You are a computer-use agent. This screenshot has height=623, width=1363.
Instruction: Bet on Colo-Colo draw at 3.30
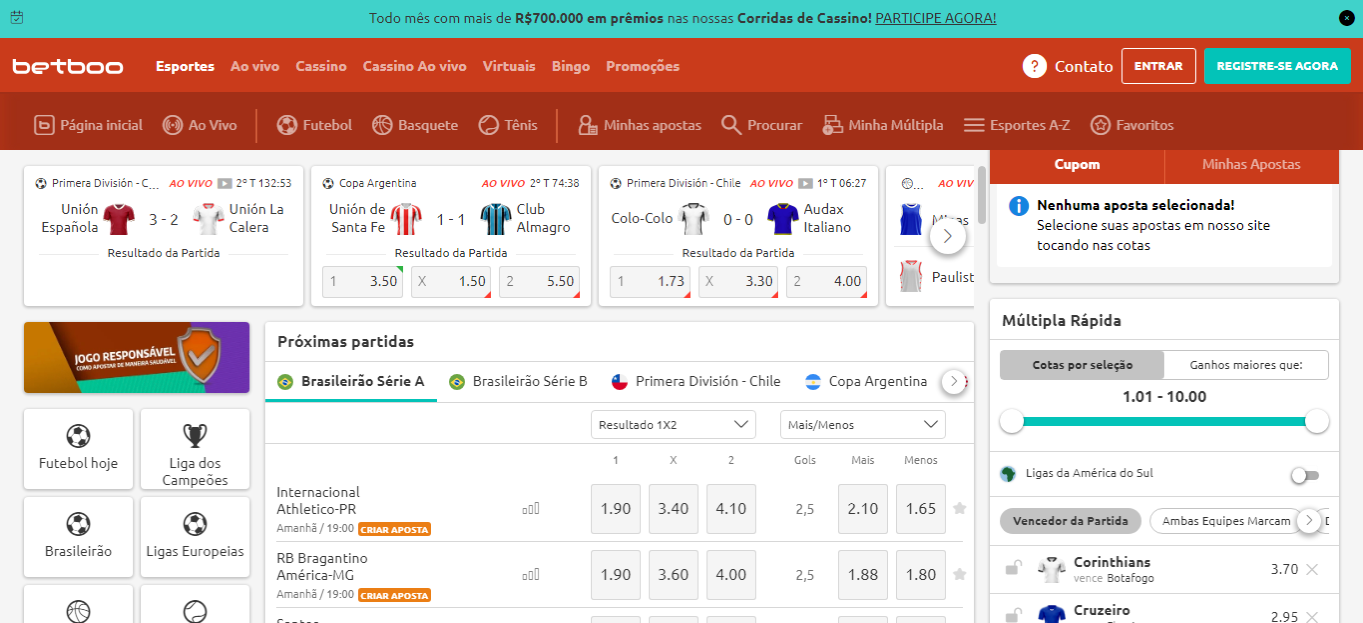click(x=738, y=282)
